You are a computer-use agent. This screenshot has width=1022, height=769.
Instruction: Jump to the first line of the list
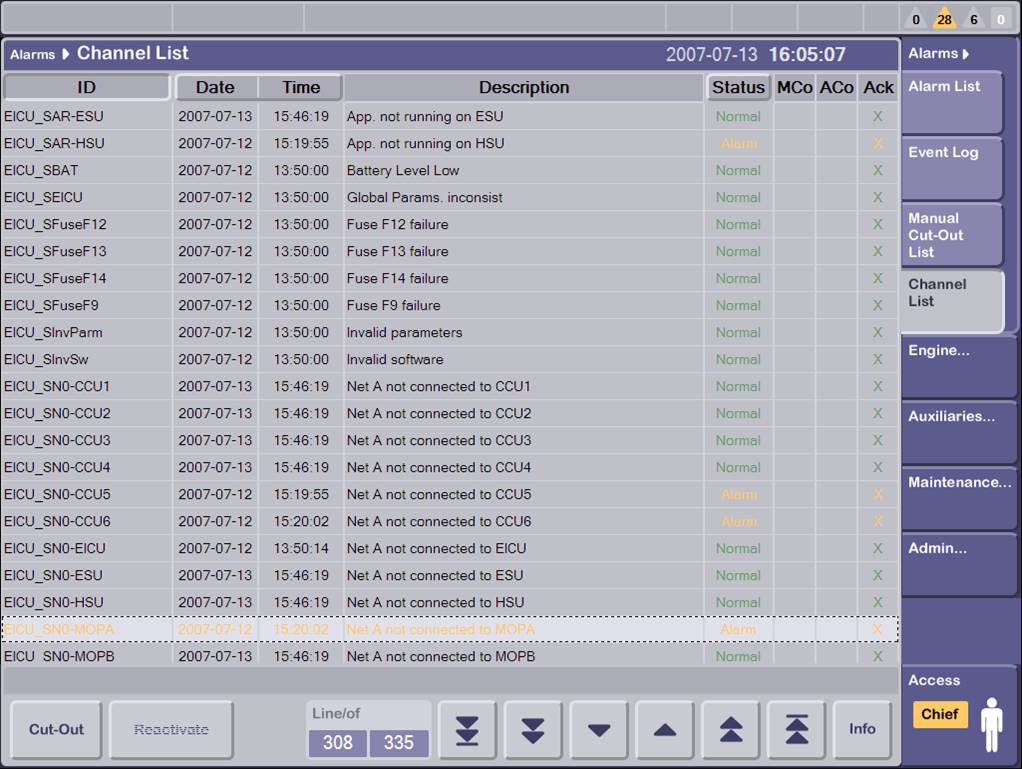point(796,730)
